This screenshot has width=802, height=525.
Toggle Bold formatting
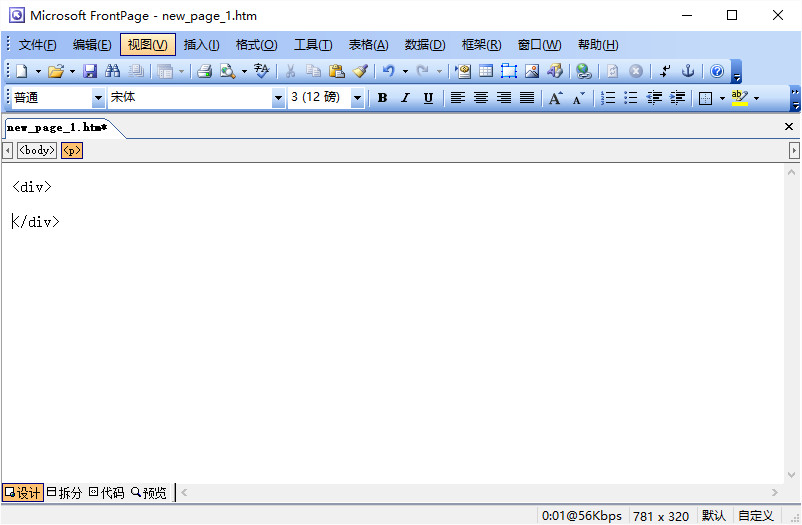point(382,98)
